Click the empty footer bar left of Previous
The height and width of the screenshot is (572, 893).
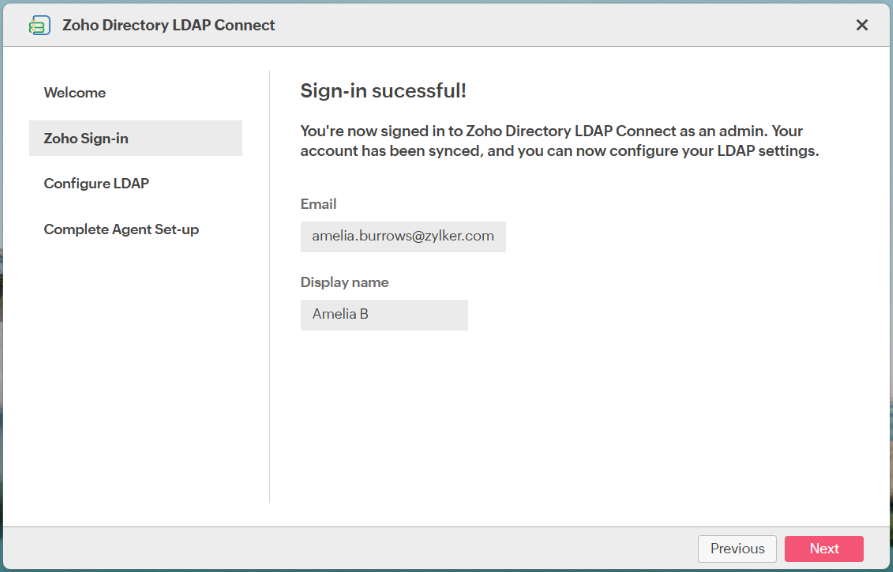[350, 548]
